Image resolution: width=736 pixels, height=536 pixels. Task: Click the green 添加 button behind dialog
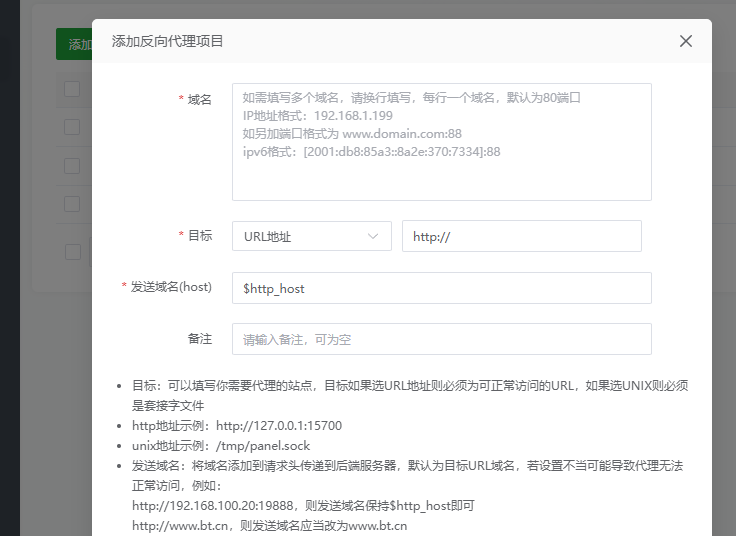tap(74, 44)
